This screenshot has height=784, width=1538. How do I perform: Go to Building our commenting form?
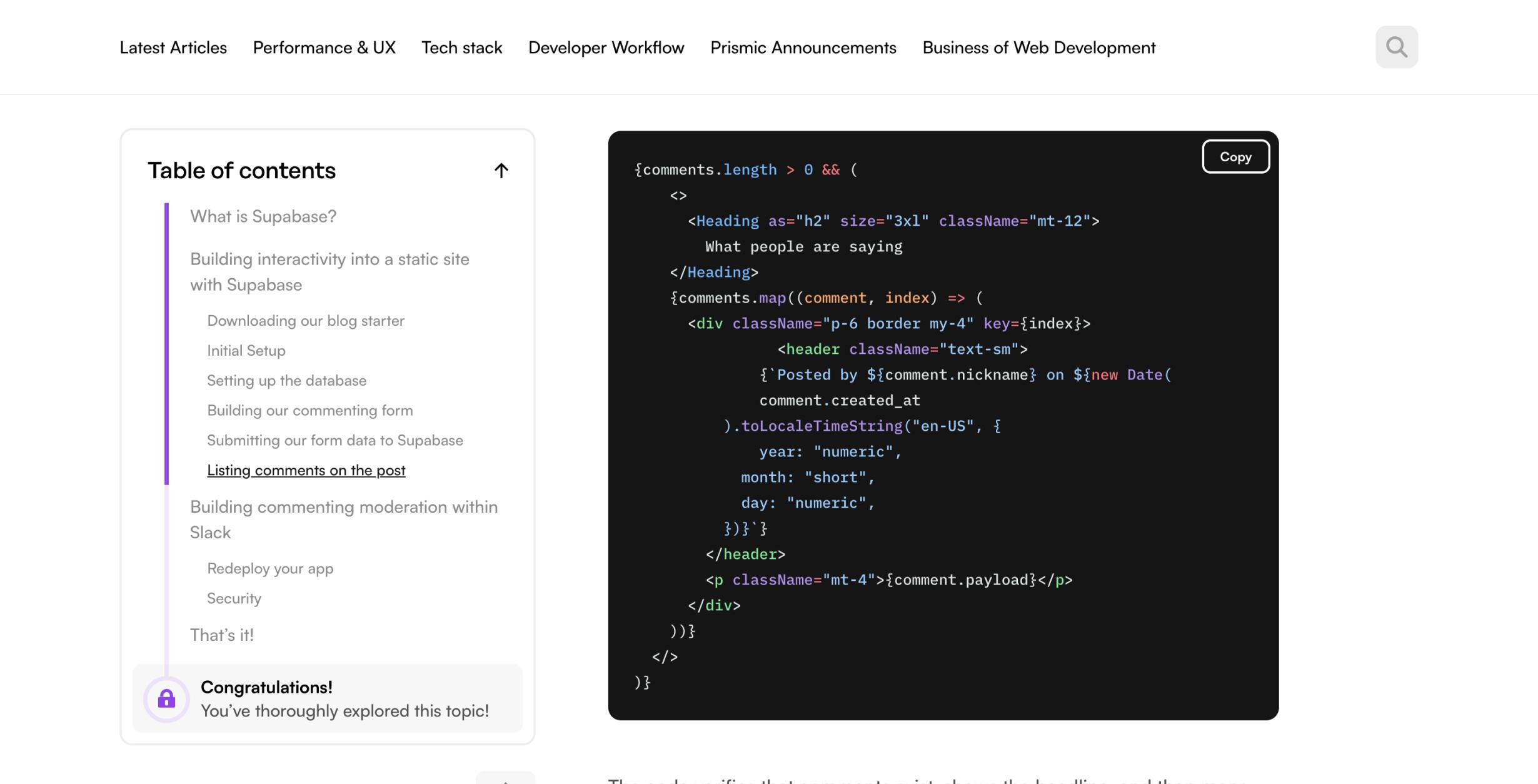click(310, 411)
